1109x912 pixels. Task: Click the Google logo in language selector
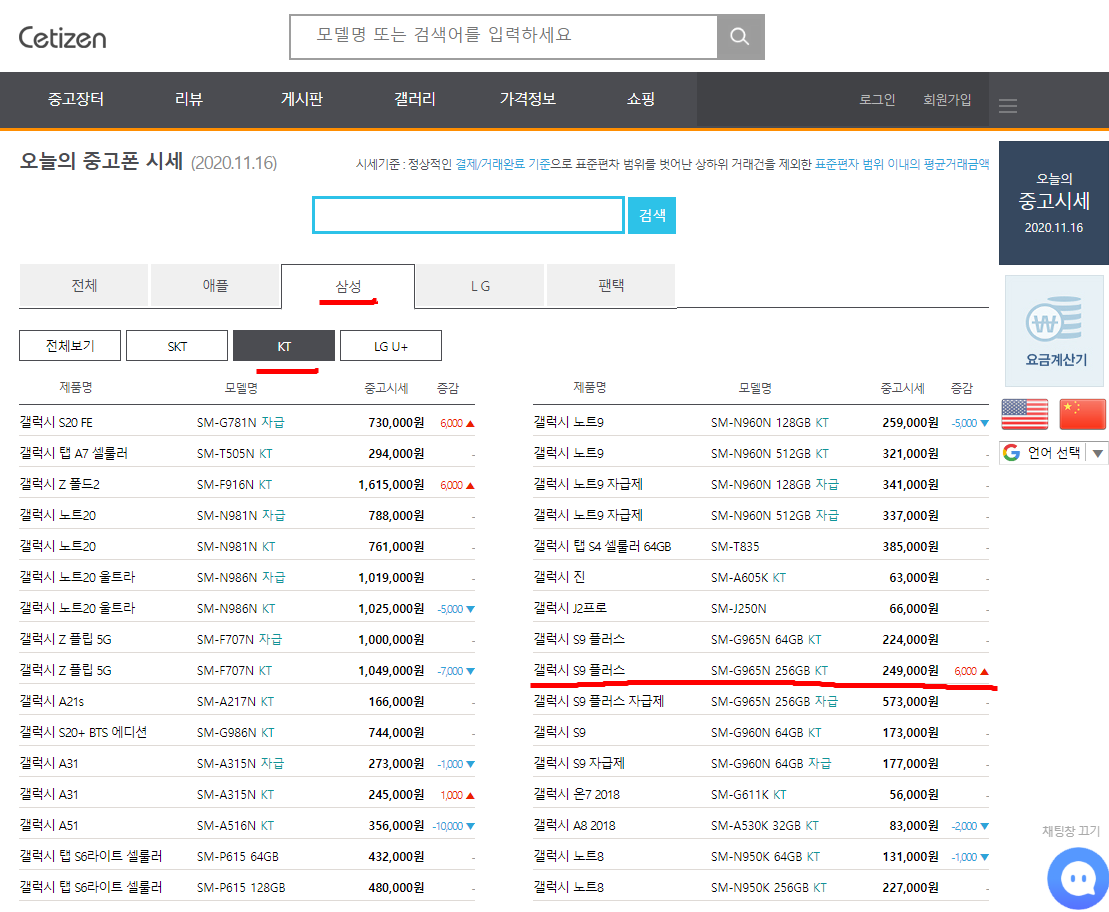click(x=1011, y=453)
